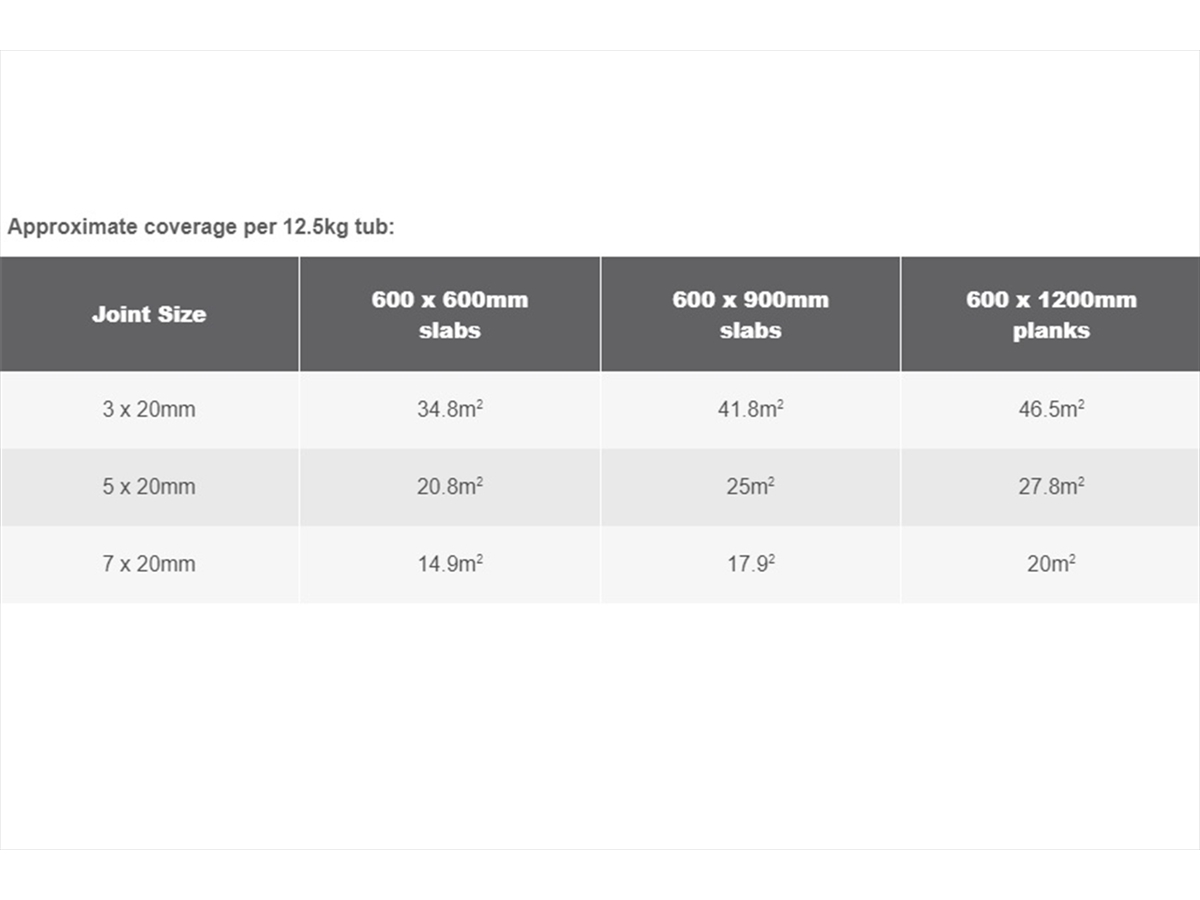
Task: Select the 5 x 20mm joint size cell
Action: pos(149,487)
